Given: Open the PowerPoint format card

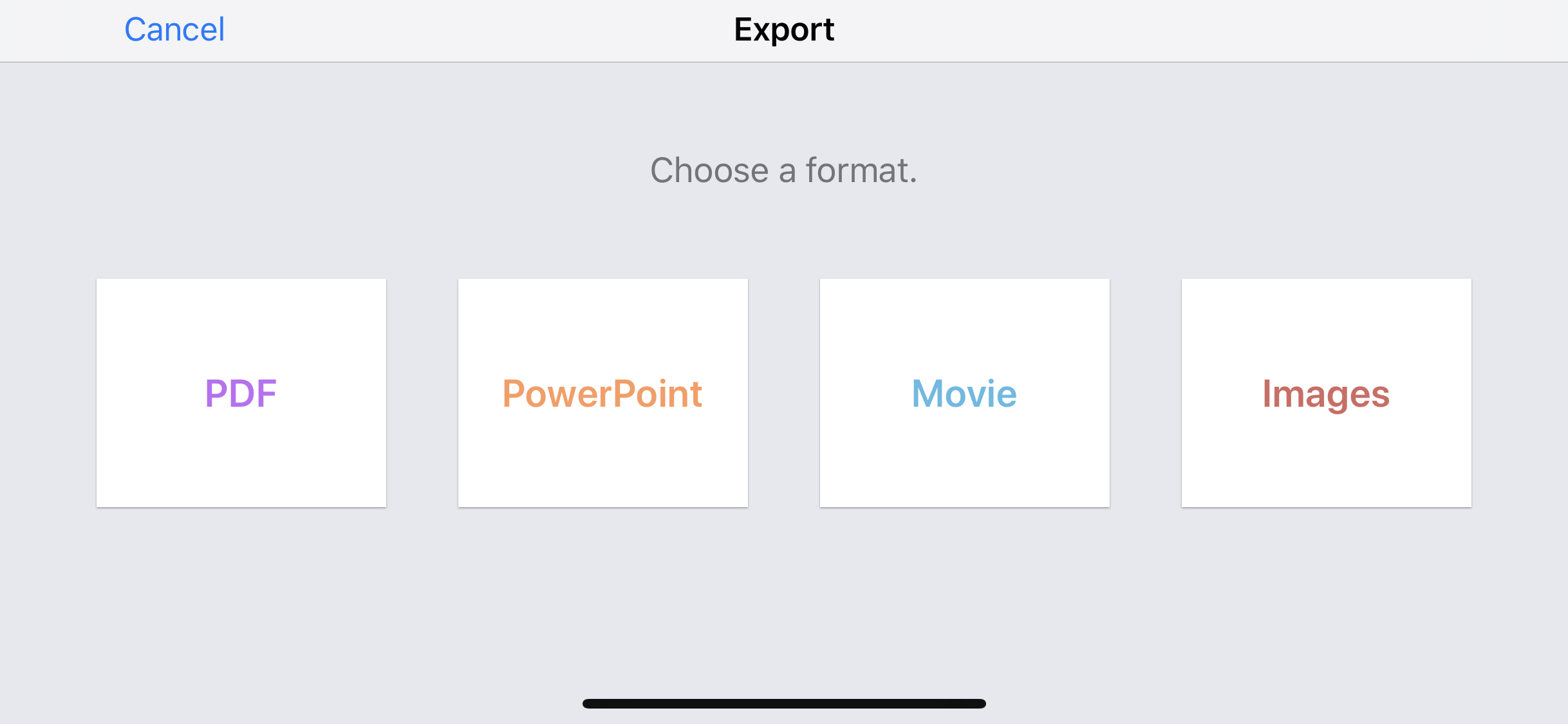Looking at the screenshot, I should pyautogui.click(x=603, y=393).
